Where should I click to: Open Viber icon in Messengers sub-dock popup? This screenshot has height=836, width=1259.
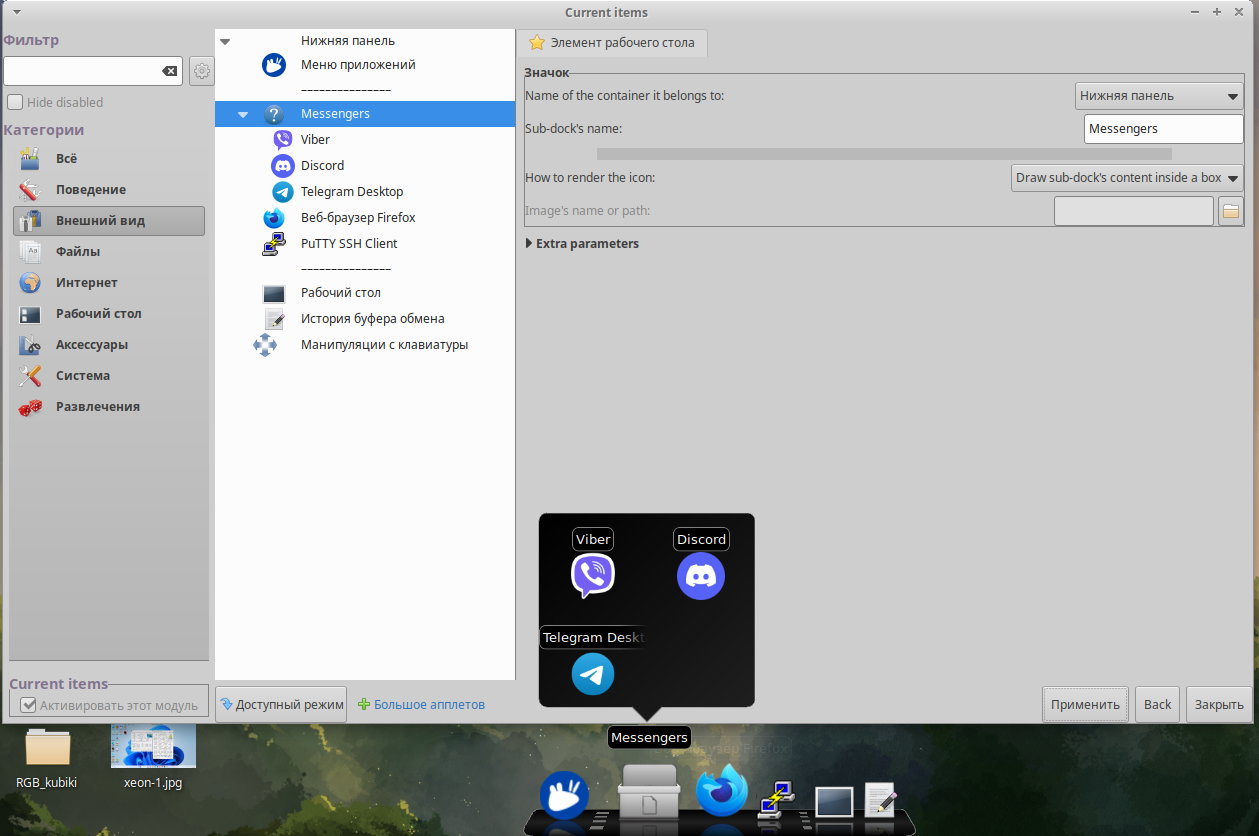tap(593, 576)
